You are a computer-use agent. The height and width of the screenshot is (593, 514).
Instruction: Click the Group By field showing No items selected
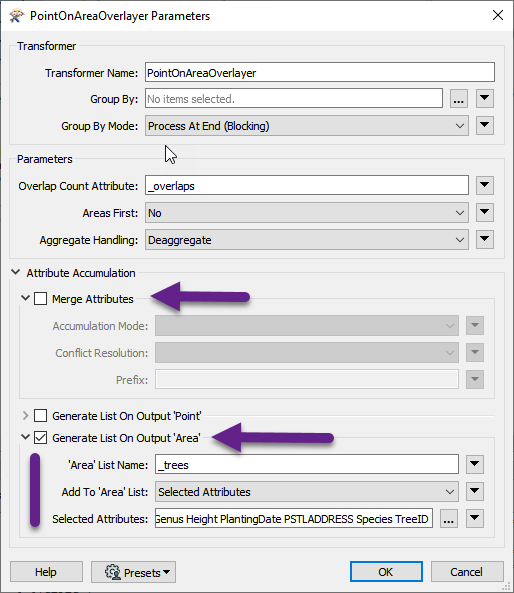(x=294, y=99)
